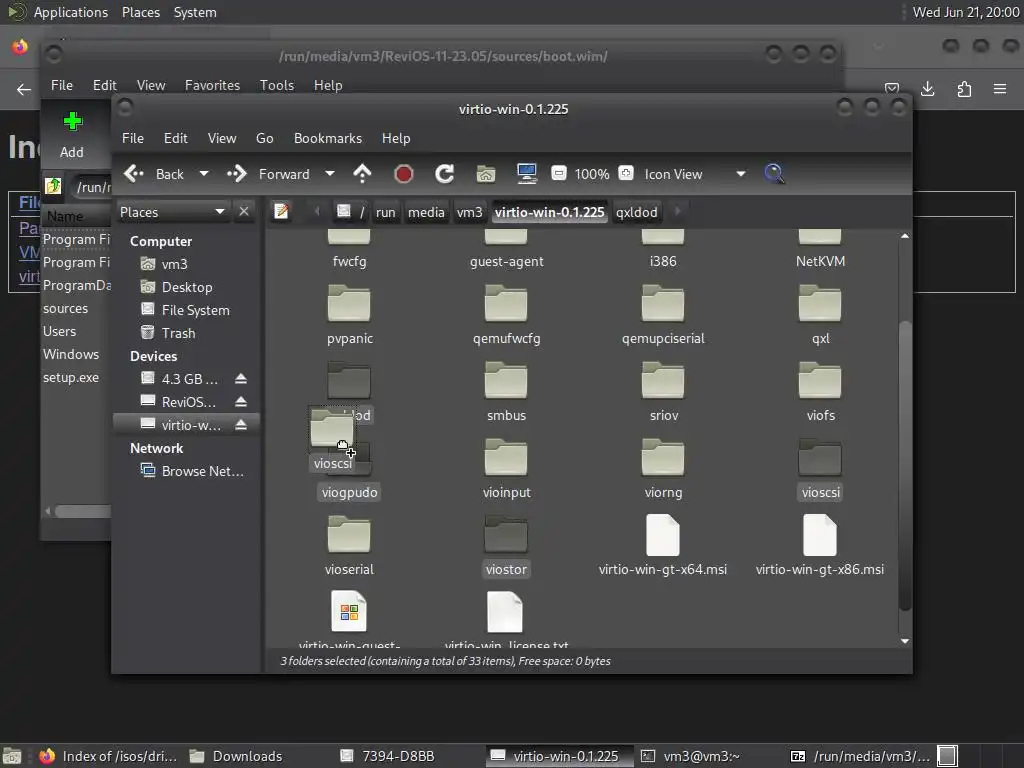Image resolution: width=1024 pixels, height=768 pixels.
Task: Open the Applications menu in the top panel
Action: 71,12
